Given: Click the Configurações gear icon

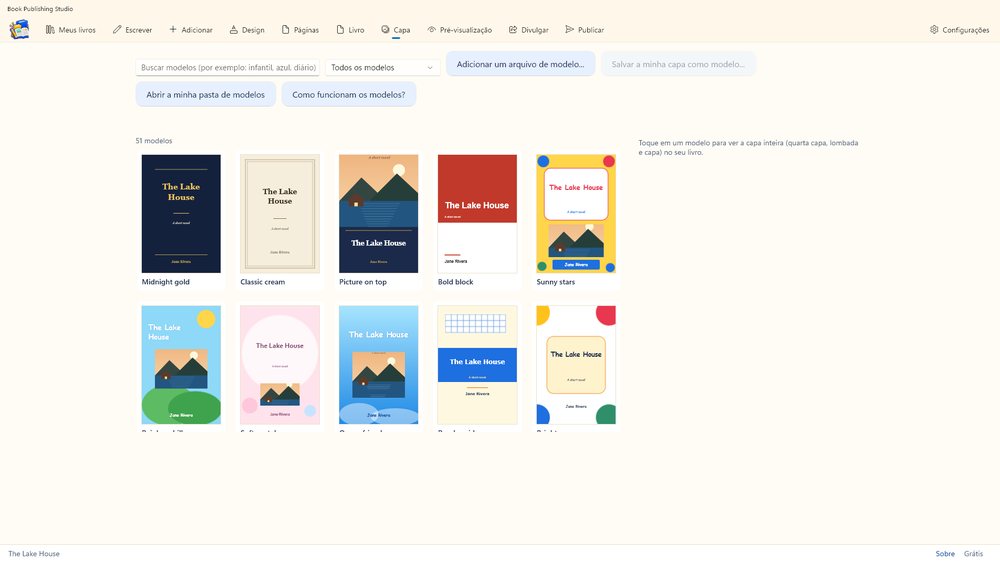Looking at the screenshot, I should coord(934,29).
